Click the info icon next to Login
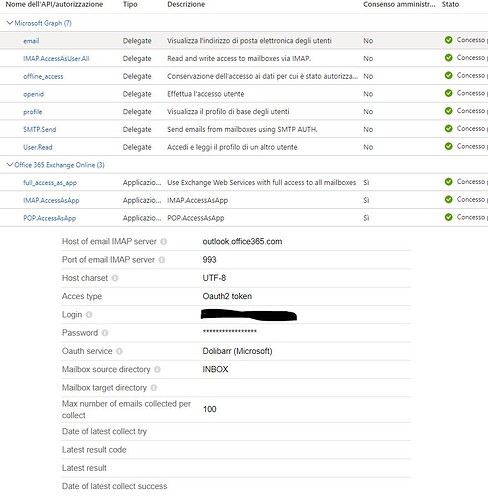Viewport: 488px width, 499px height. point(89,315)
